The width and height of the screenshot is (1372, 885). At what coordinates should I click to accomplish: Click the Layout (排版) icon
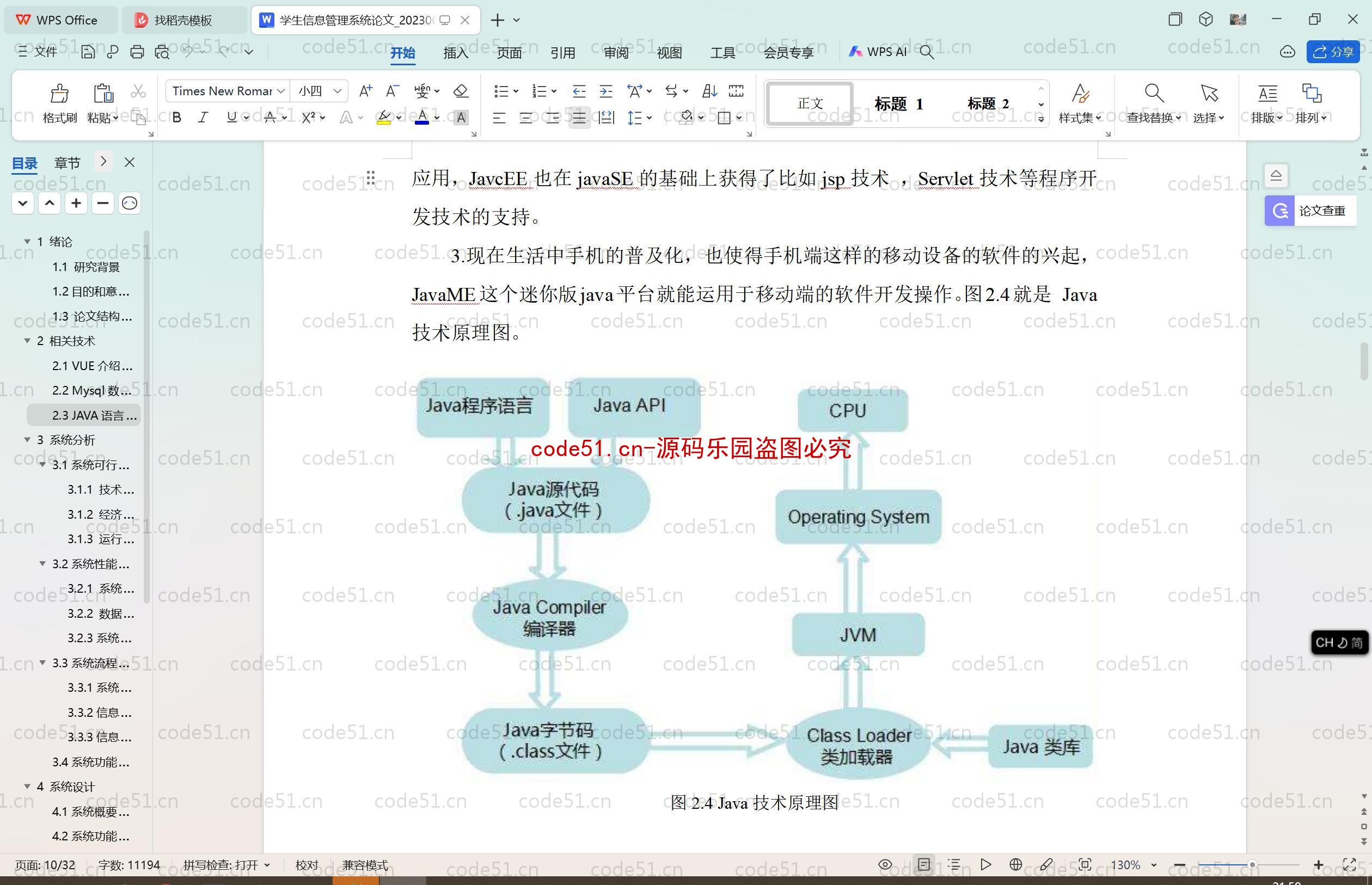1267,93
